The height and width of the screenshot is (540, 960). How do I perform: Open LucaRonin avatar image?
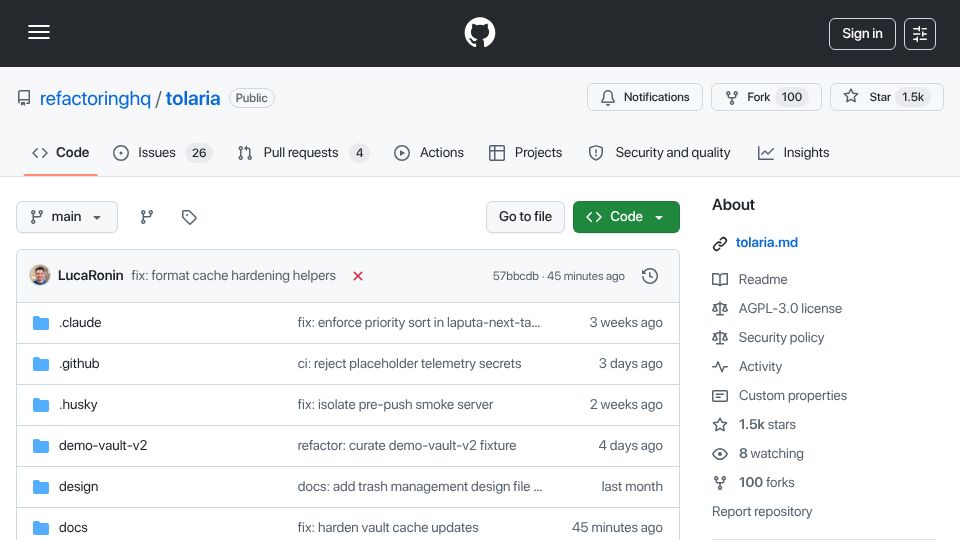pos(40,276)
